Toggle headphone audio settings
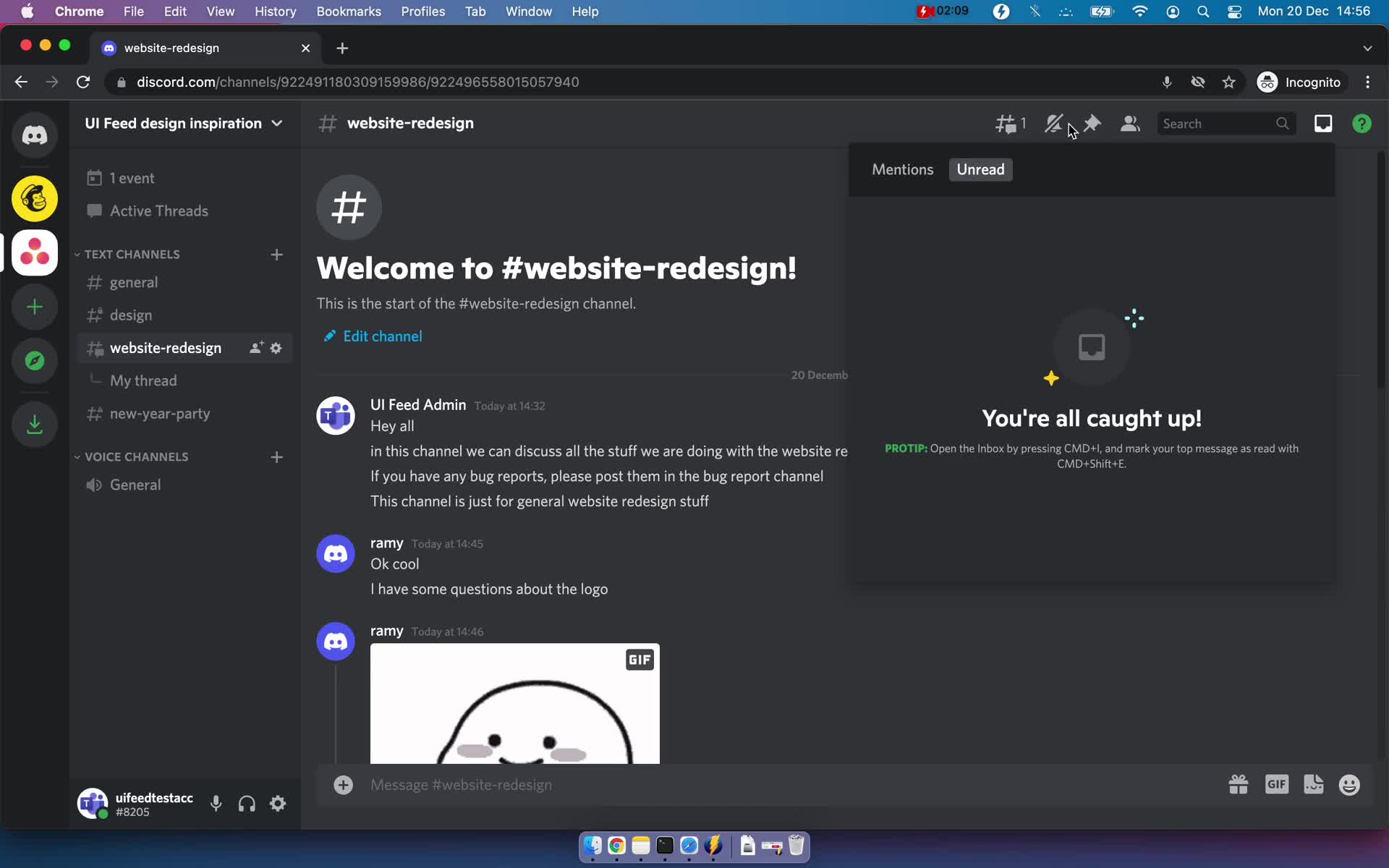Screen dimensions: 1389x868 tap(246, 804)
